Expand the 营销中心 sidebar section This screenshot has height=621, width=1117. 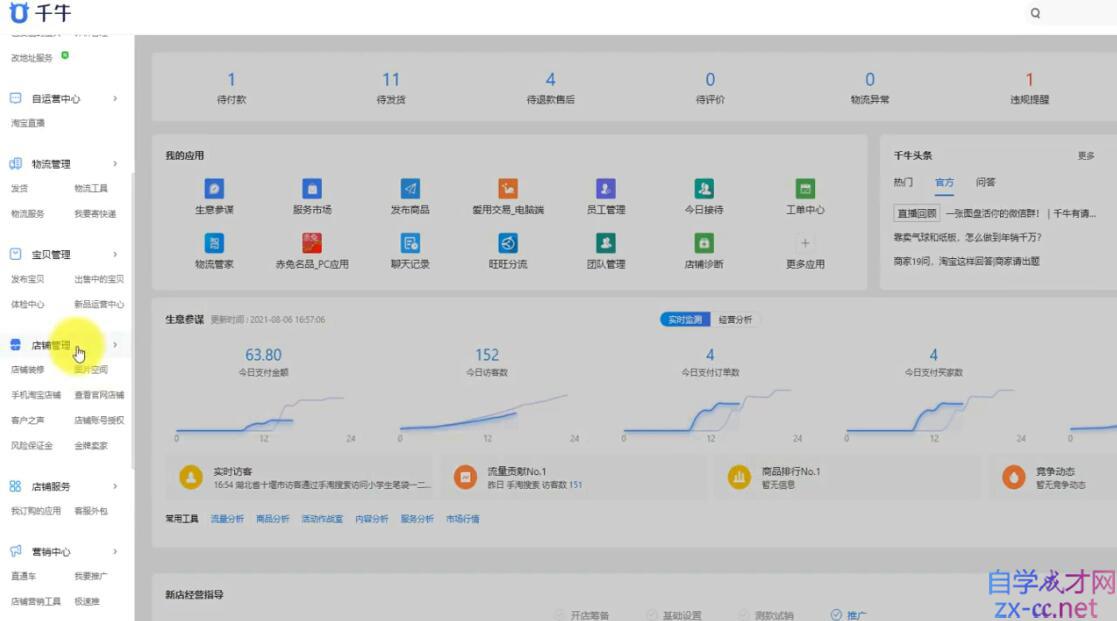click(115, 552)
